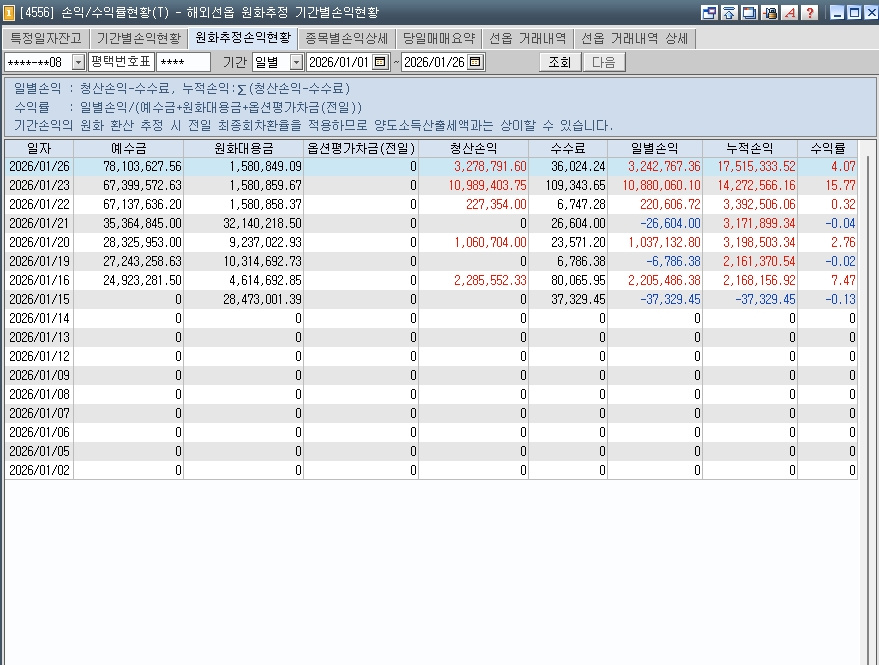Select the 2026/01/09 date cell
This screenshot has width=879, height=665.
click(x=39, y=375)
